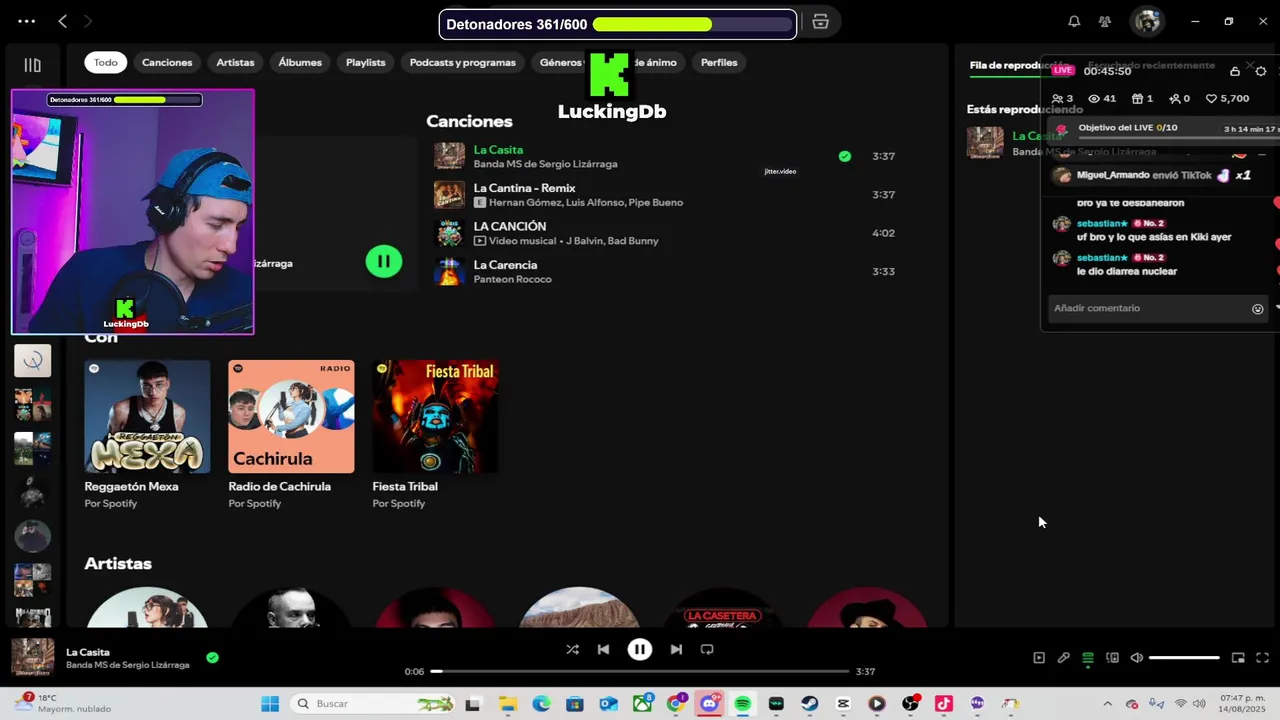The image size is (1280, 720).
Task: Expand Your Library sidebar icon
Action: (x=32, y=65)
